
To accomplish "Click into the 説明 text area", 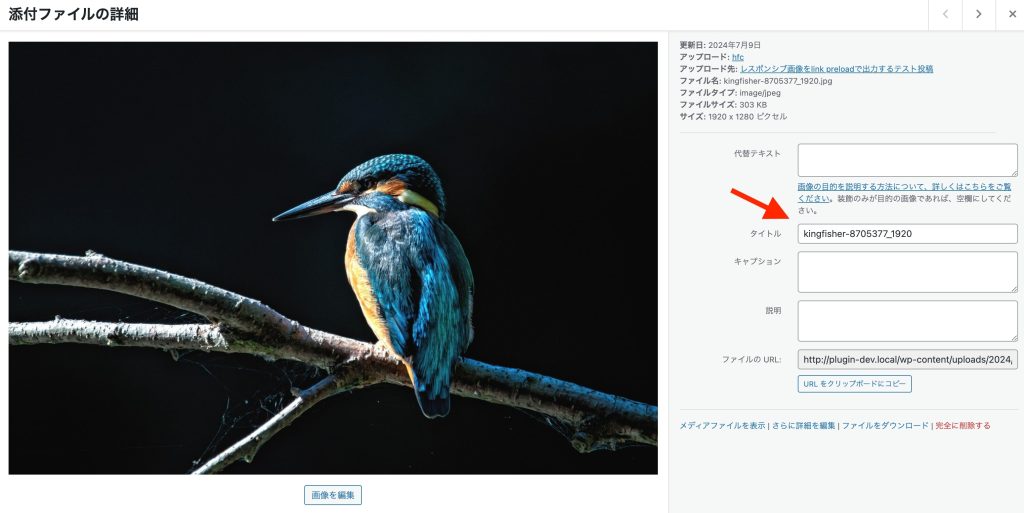I will 907,321.
